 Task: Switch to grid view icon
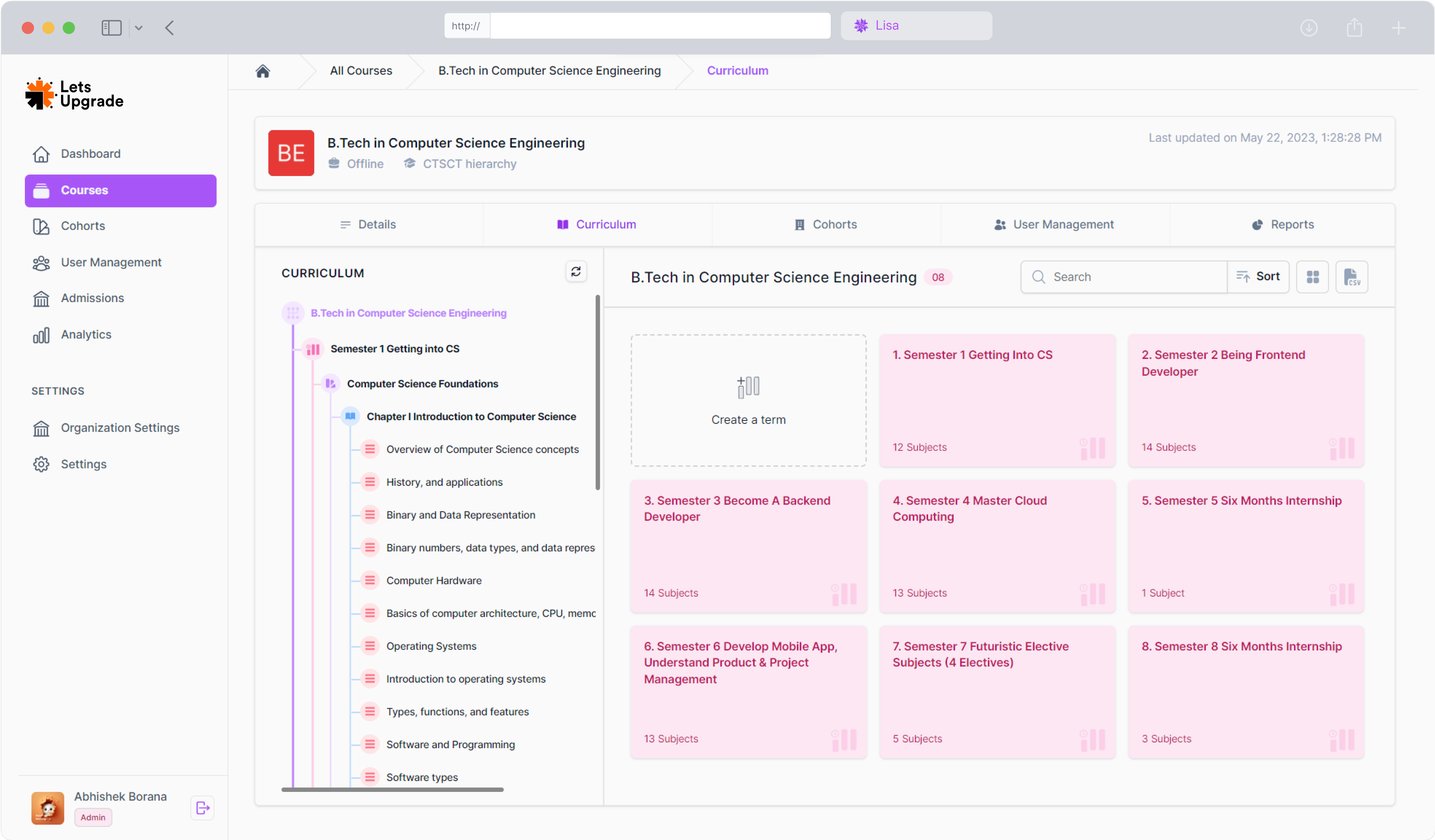tap(1312, 277)
